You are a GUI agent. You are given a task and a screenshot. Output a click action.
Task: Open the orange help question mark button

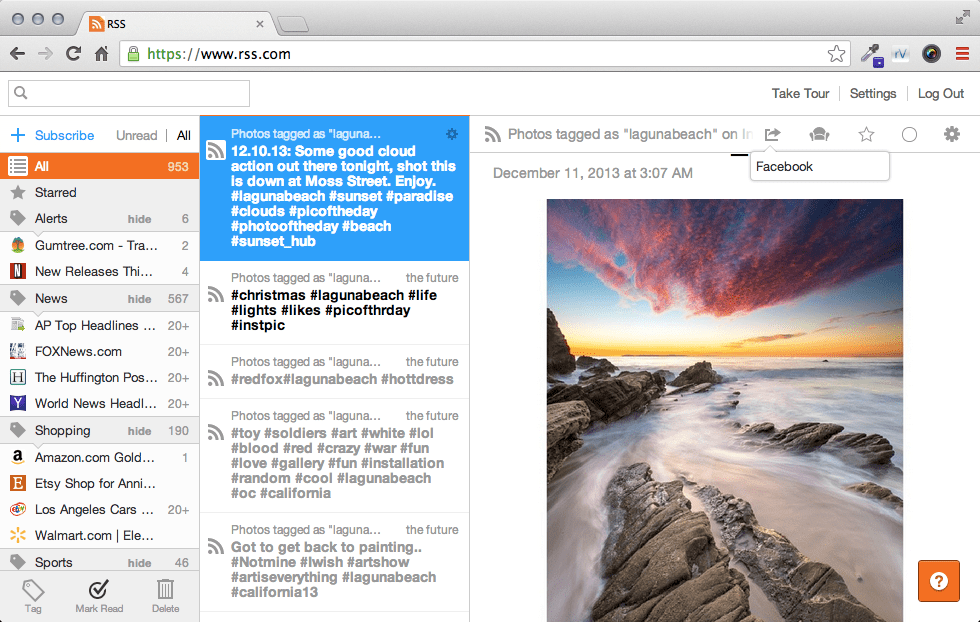tap(938, 581)
